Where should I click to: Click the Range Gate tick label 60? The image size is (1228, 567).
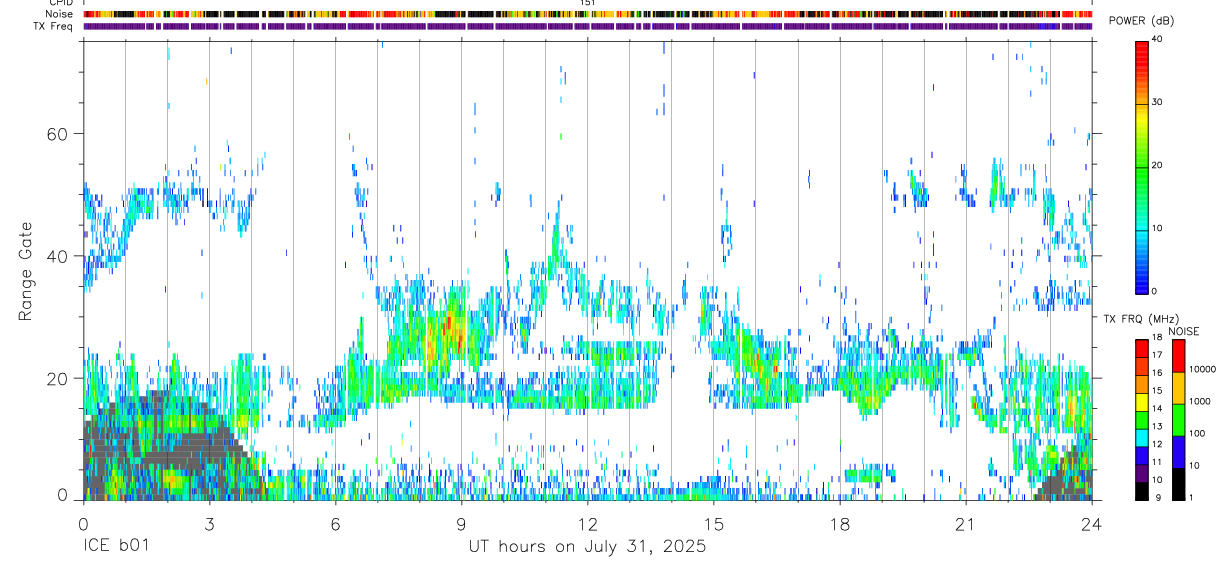(x=57, y=134)
